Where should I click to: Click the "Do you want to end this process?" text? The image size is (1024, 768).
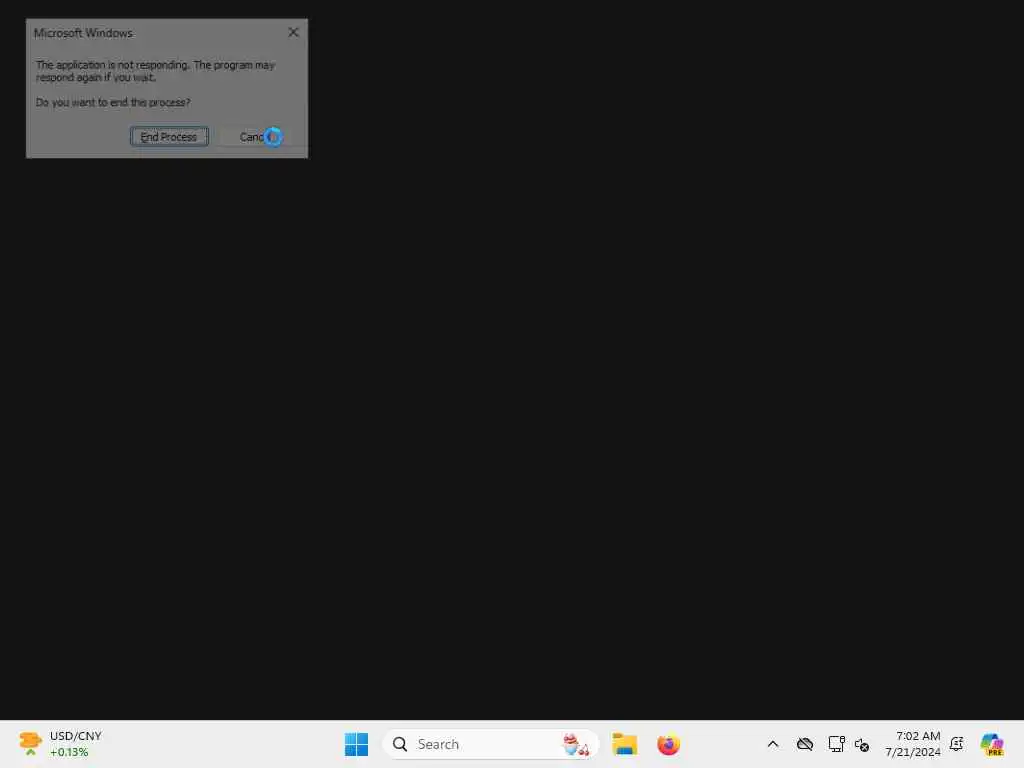point(113,103)
